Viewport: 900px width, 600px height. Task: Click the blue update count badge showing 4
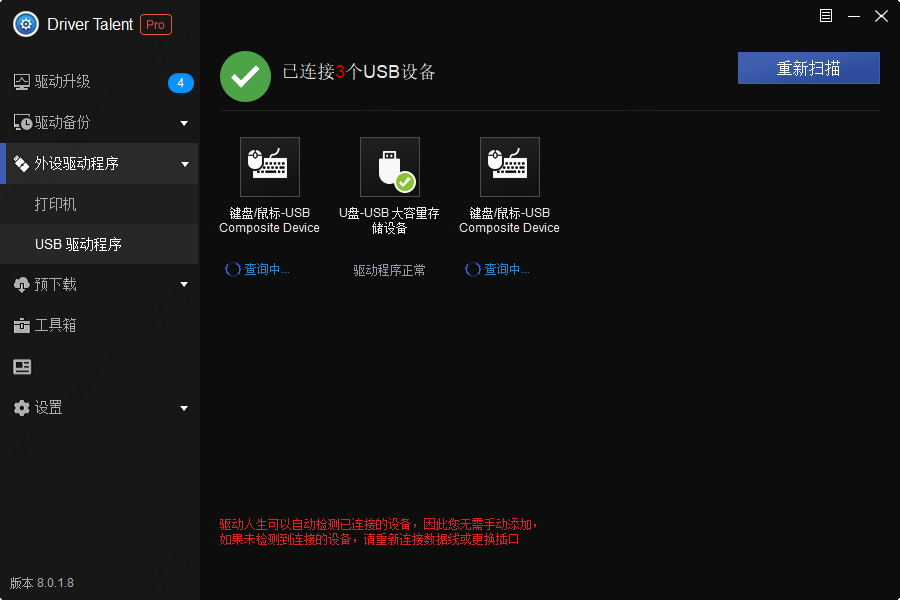[180, 83]
